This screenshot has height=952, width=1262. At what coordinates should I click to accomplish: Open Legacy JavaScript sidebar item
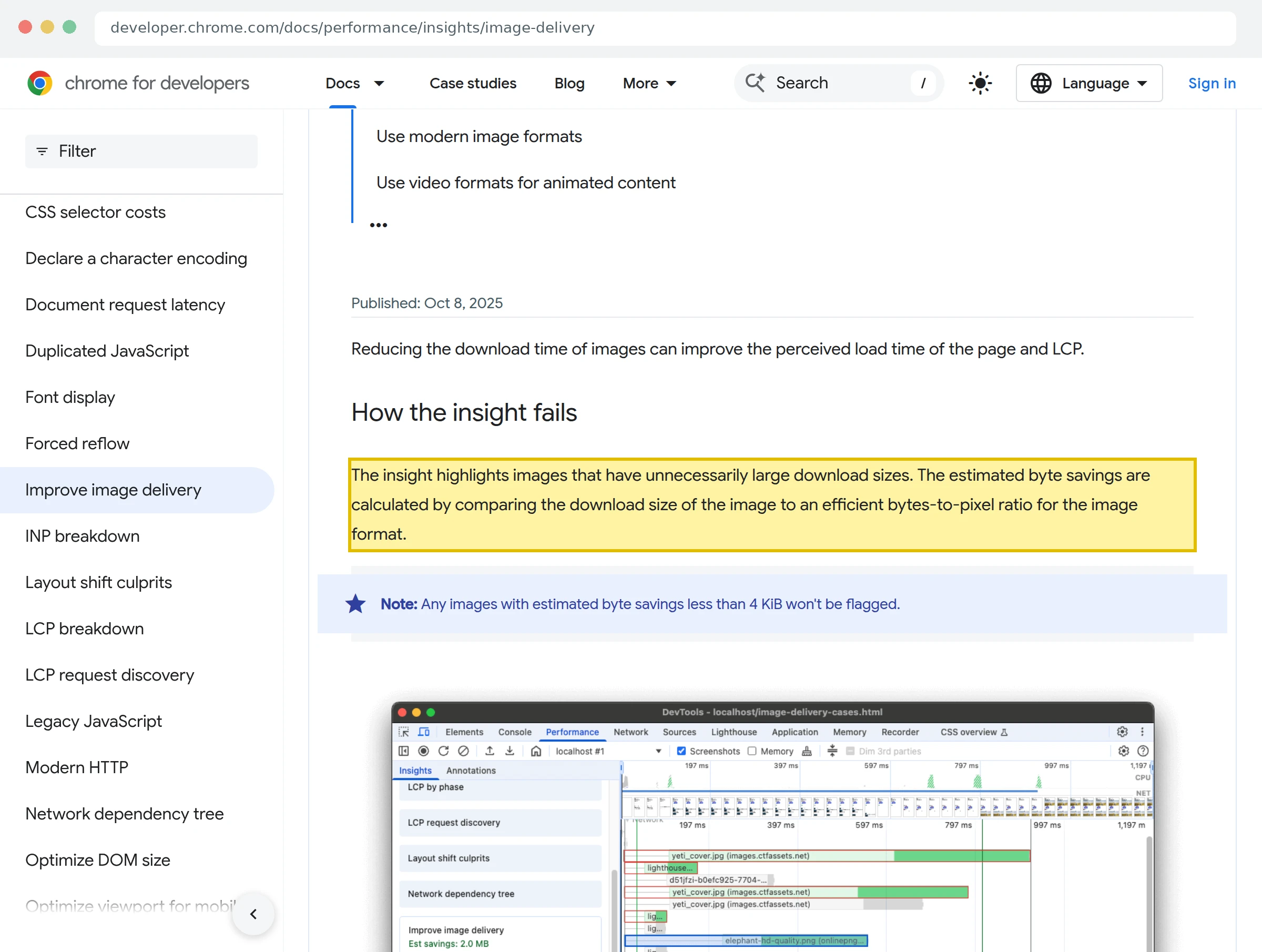click(x=94, y=721)
